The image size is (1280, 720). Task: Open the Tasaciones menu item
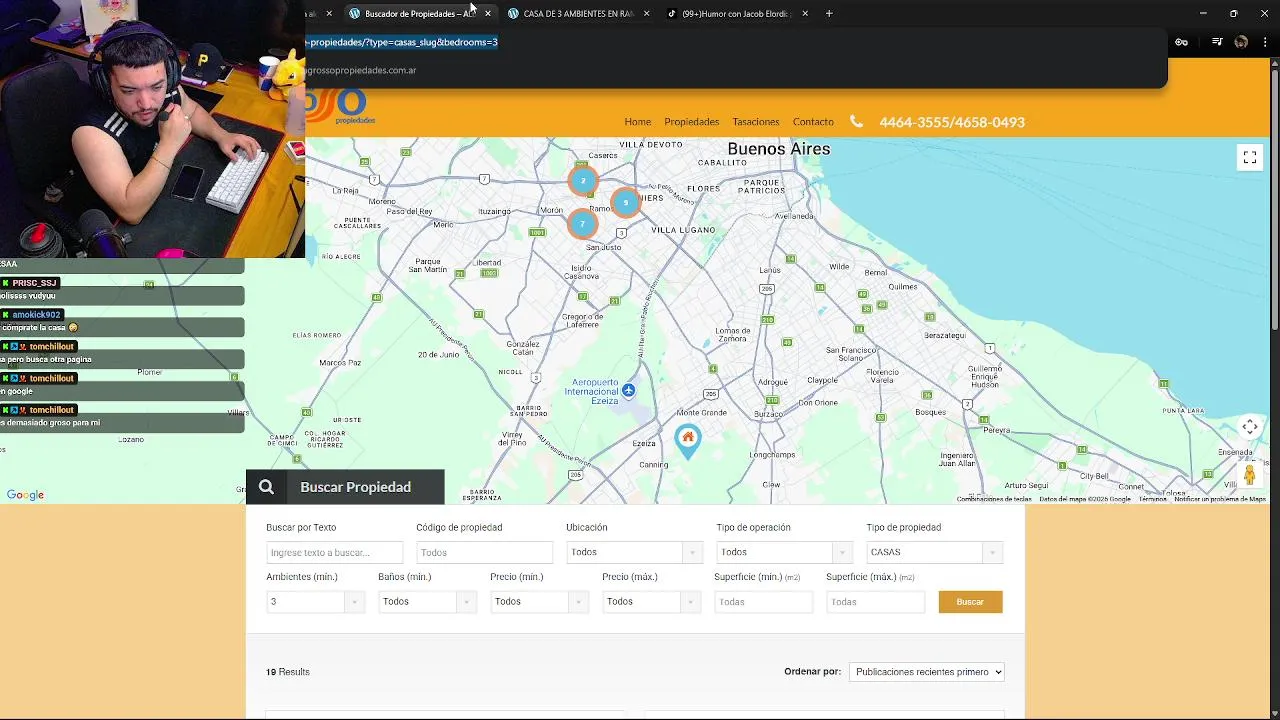(755, 122)
